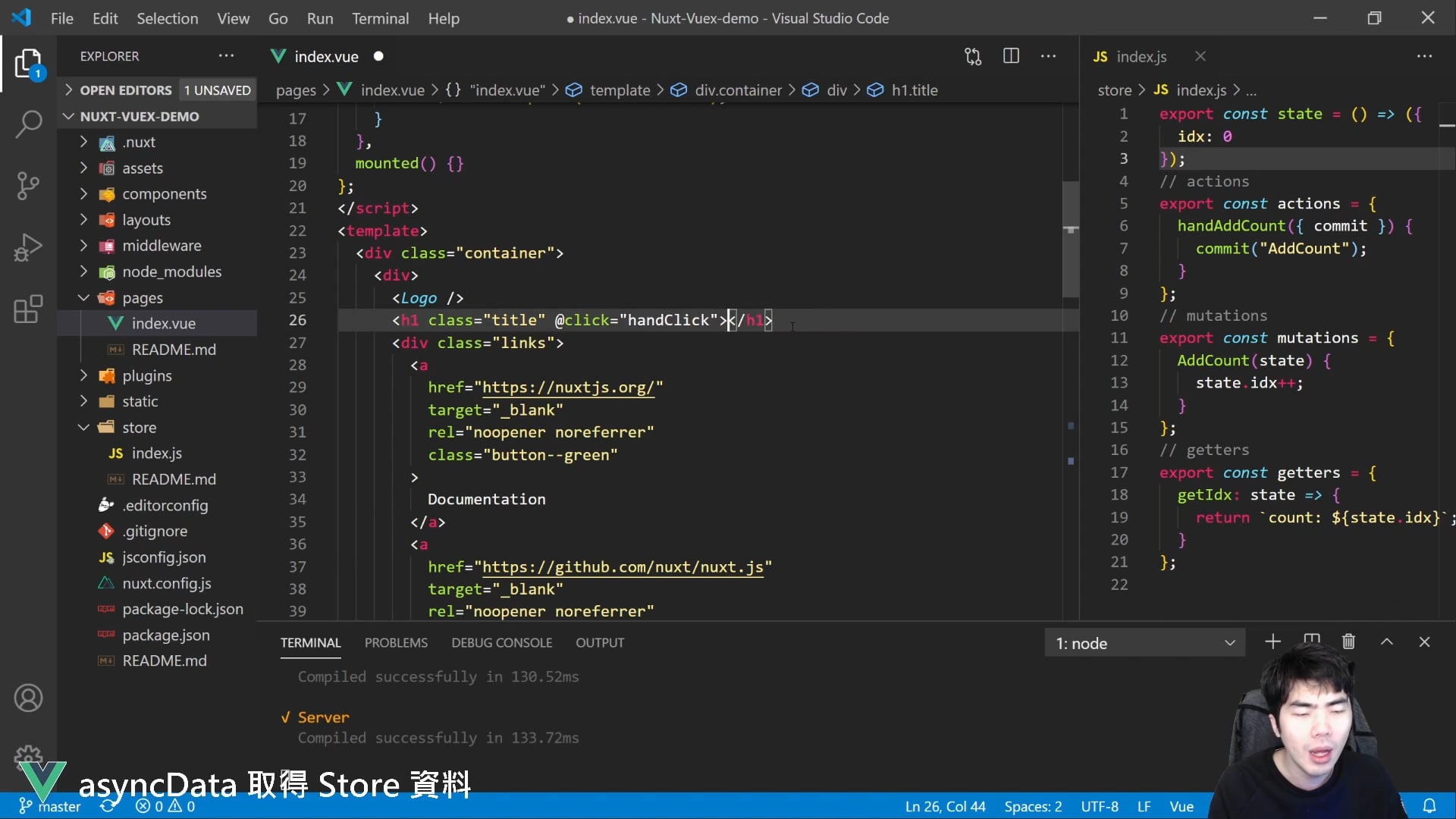Click the editor vertical scrollbar thumb

[1070, 239]
